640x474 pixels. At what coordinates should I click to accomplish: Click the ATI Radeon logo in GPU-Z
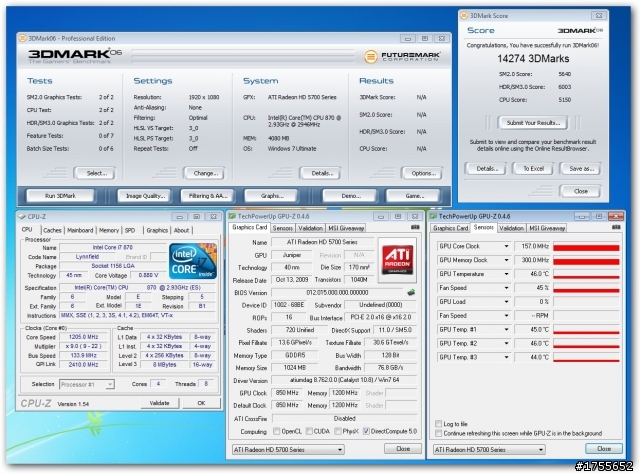click(x=397, y=260)
